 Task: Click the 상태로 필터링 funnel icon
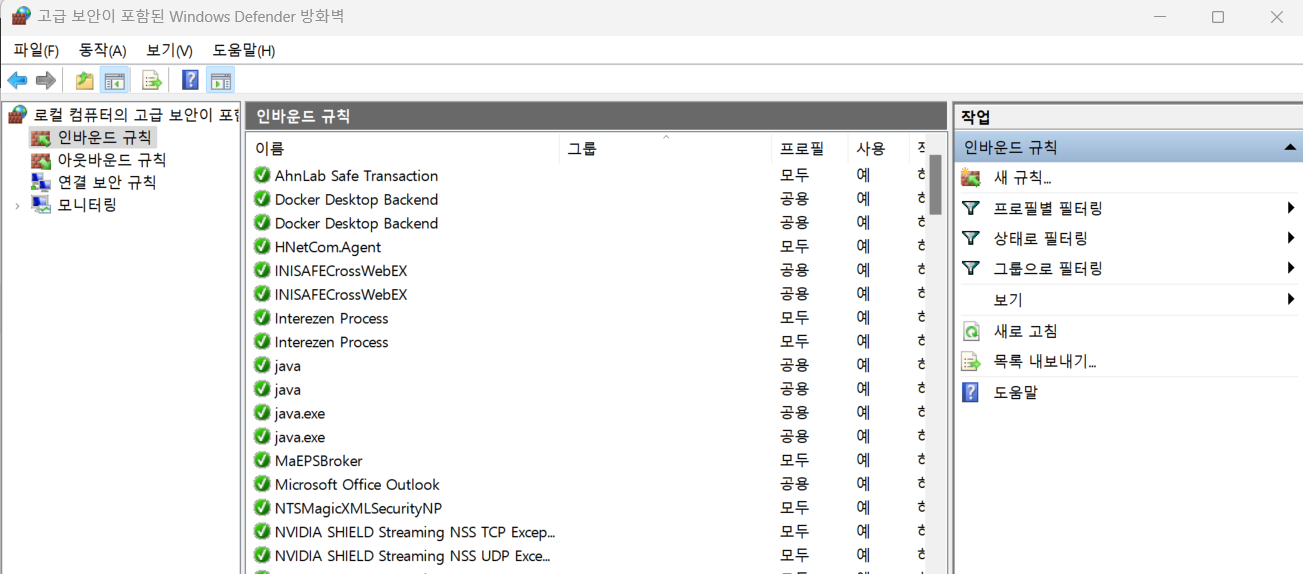click(971, 238)
